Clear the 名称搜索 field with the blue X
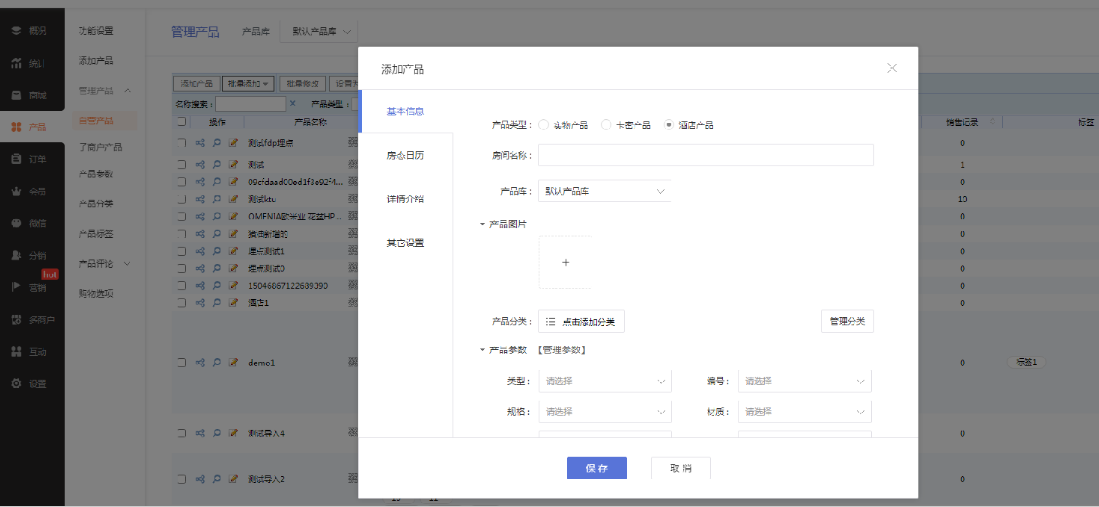The width and height of the screenshot is (1099, 507). [293, 104]
